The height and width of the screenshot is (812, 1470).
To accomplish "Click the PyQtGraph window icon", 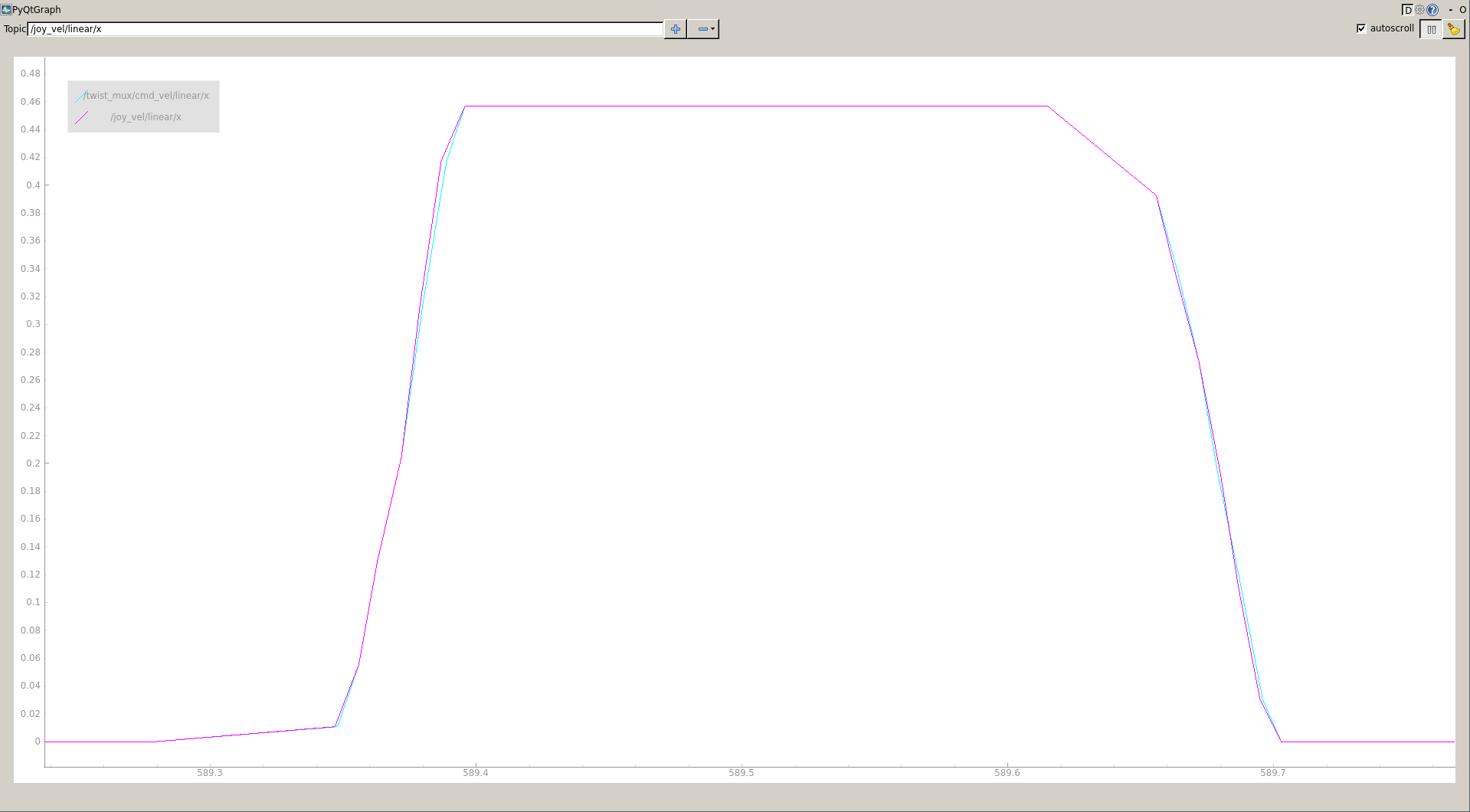I will tap(6, 10).
